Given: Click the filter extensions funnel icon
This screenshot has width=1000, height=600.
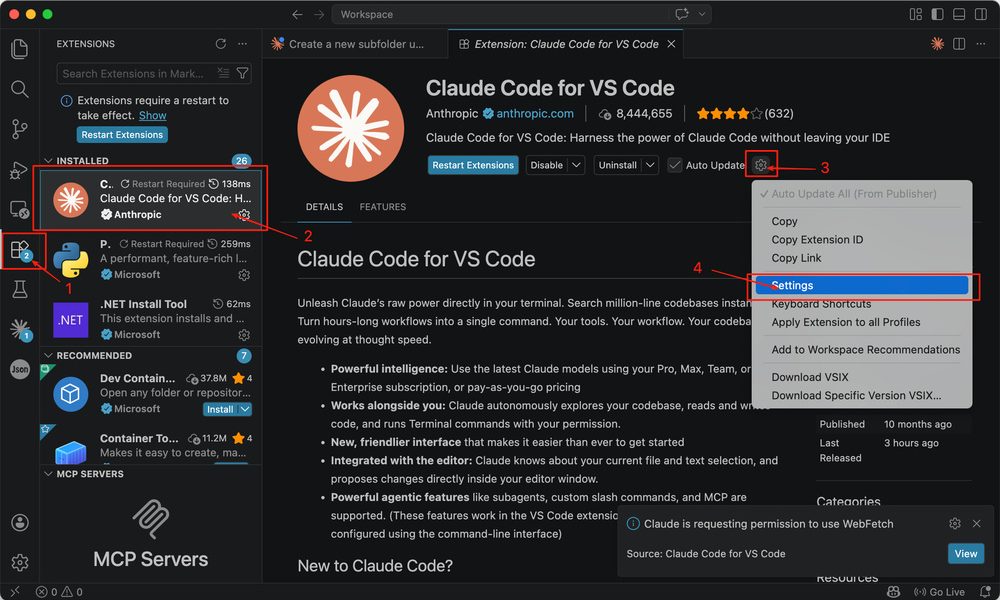Looking at the screenshot, I should 243,74.
